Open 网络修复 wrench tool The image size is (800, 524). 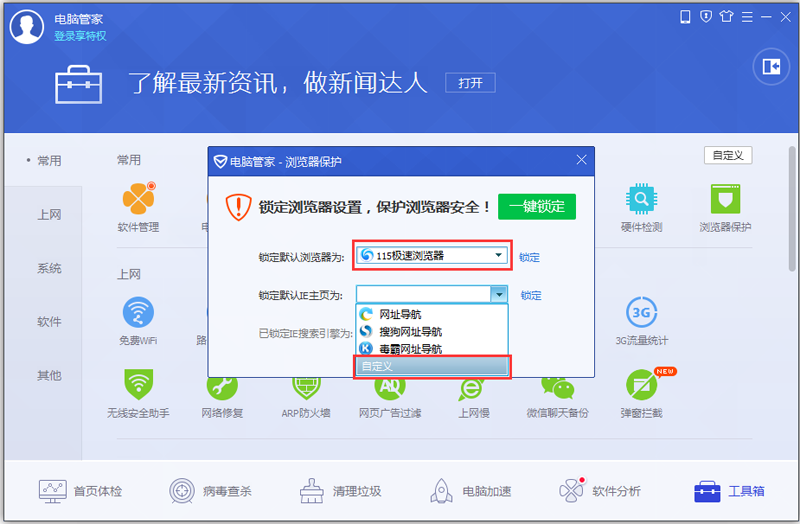(x=222, y=388)
